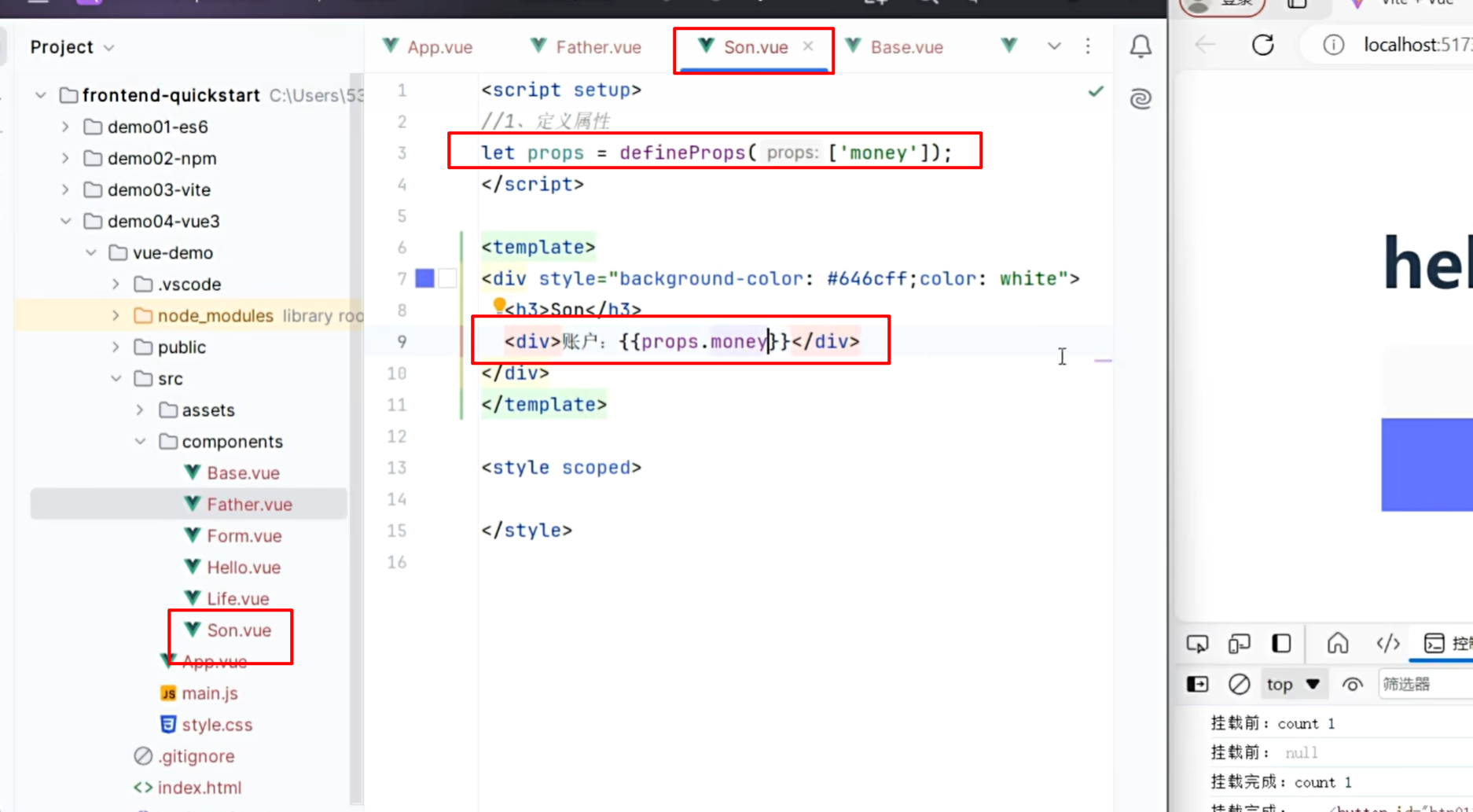Viewport: 1473px width, 812px height.
Task: Open the DevTools Elements code icon
Action: click(x=1388, y=643)
